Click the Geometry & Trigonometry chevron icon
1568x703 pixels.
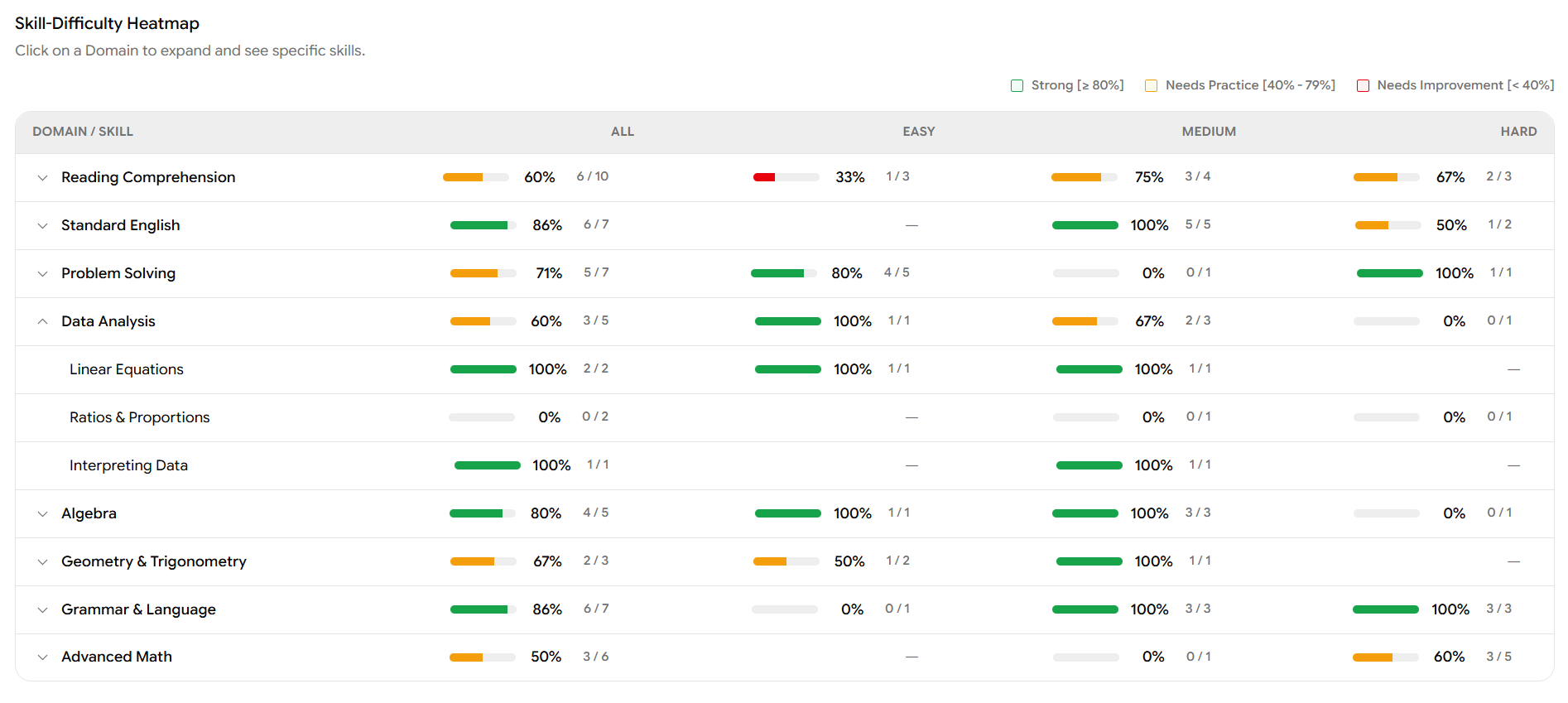(x=43, y=562)
